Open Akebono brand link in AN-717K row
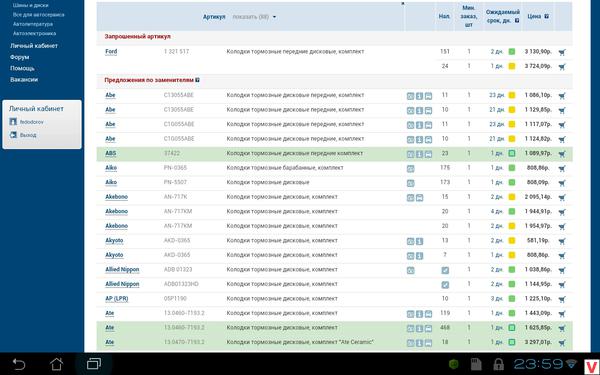 coord(116,197)
